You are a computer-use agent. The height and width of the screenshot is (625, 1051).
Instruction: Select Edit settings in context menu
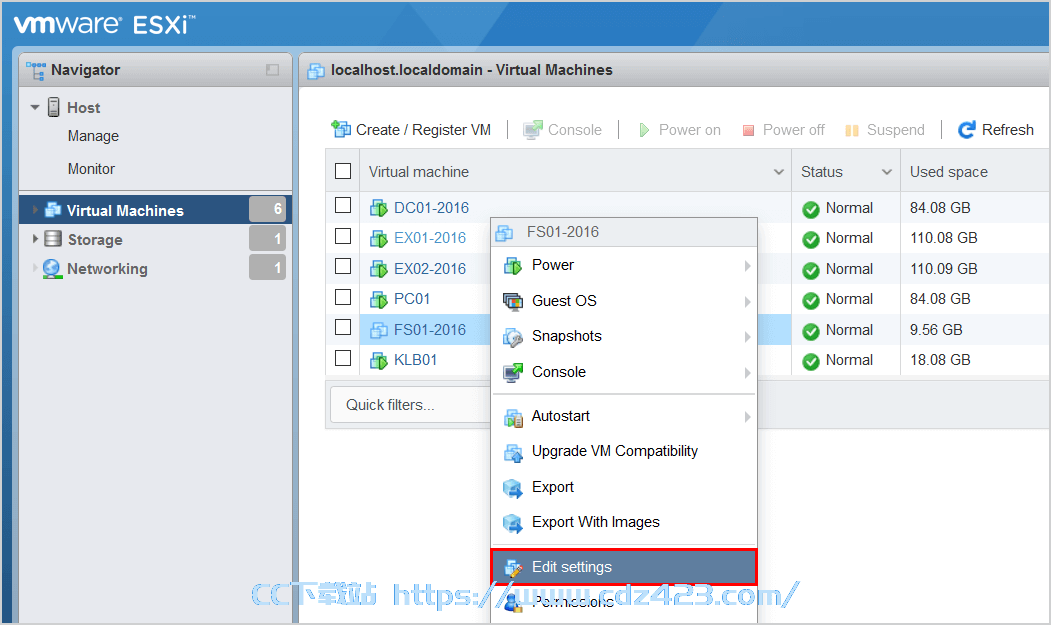[624, 567]
